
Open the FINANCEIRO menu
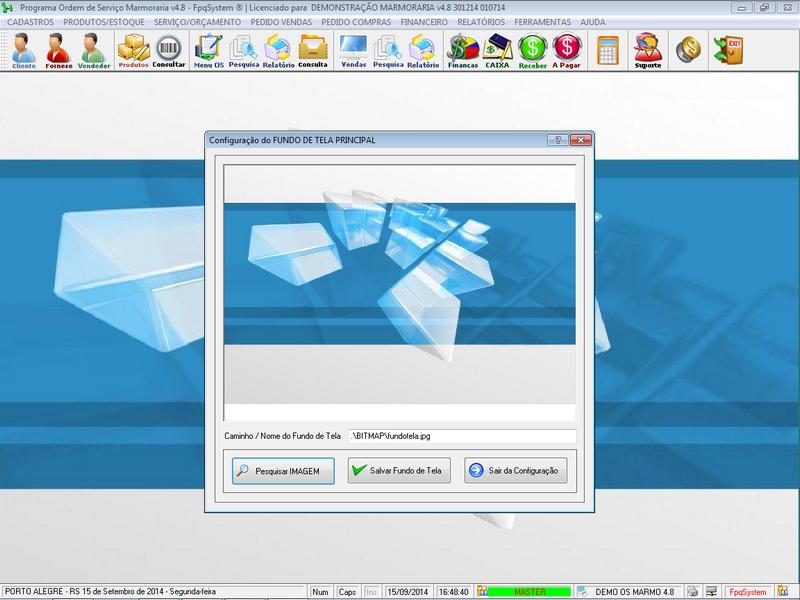[x=424, y=22]
